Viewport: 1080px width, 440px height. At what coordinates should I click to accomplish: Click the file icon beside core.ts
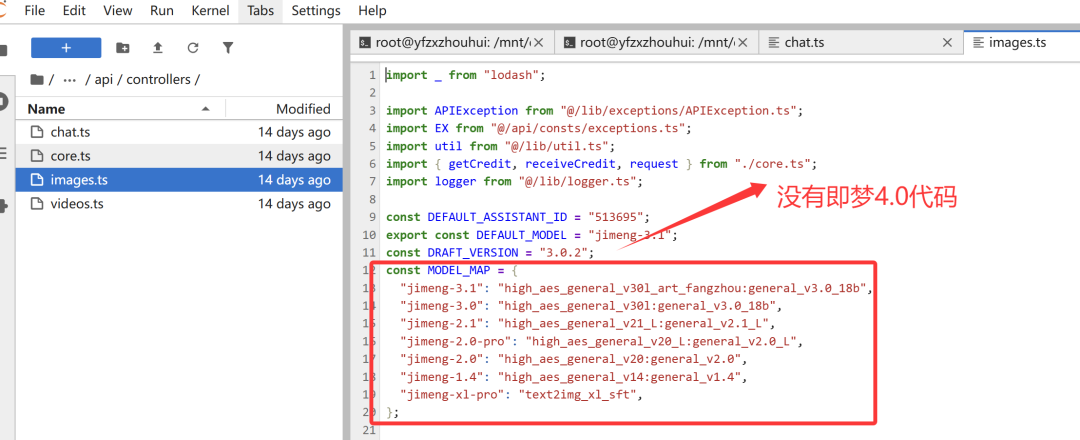pyautogui.click(x=37, y=156)
